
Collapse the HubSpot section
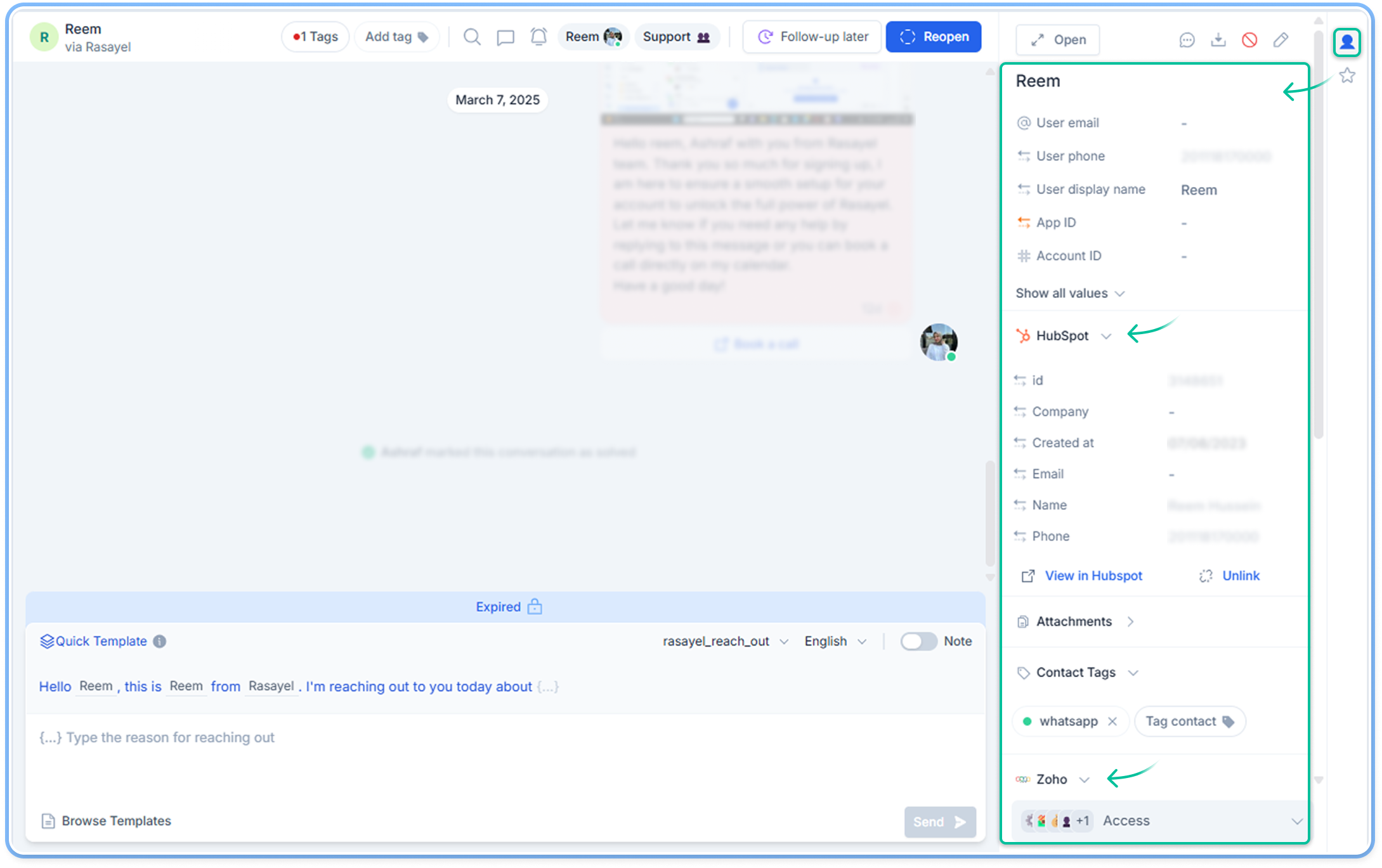coord(1105,336)
